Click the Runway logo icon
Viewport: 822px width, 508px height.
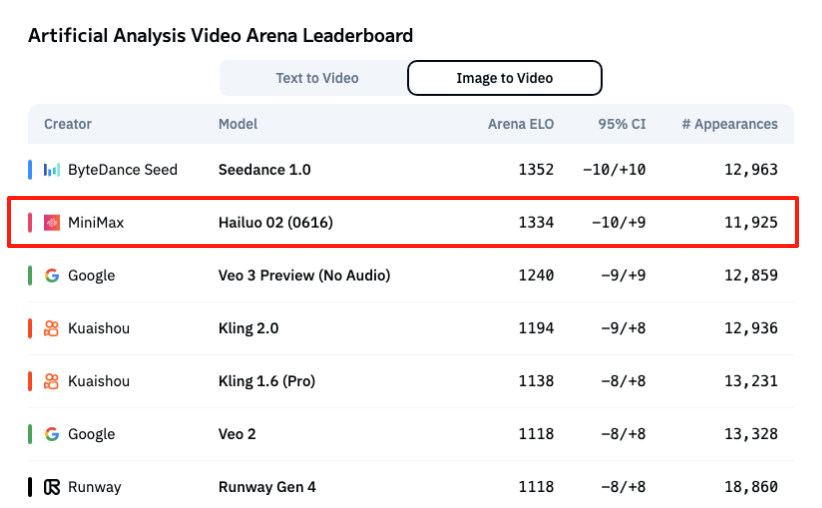(x=51, y=487)
